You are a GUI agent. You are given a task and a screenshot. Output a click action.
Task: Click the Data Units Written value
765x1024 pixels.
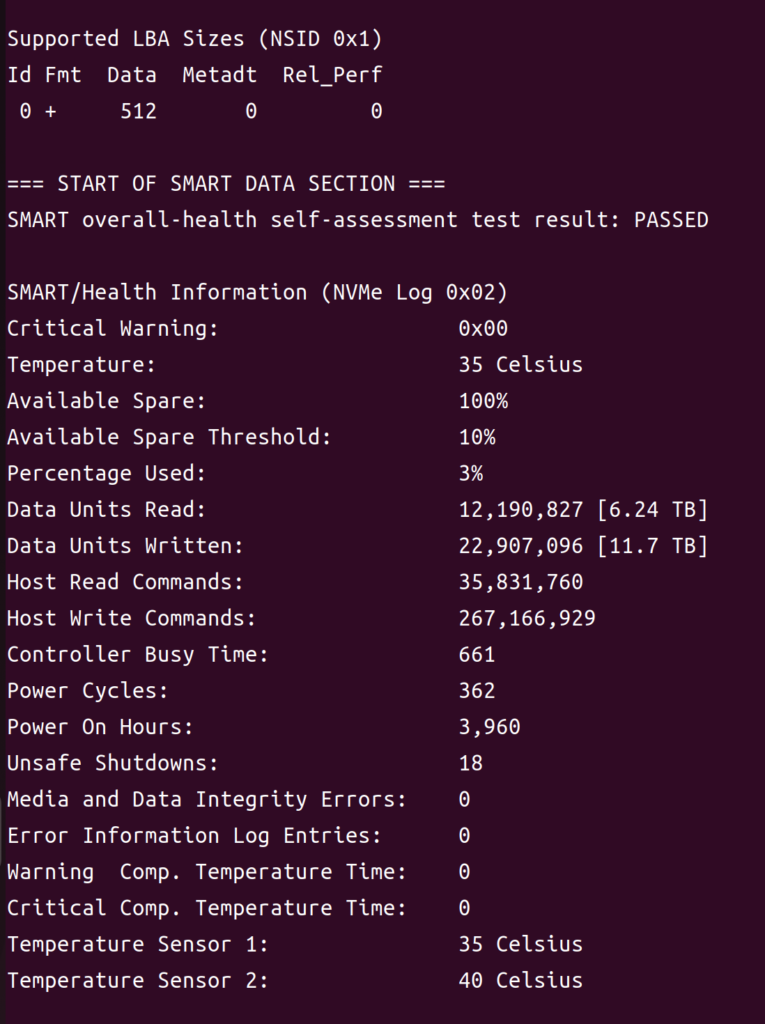click(x=583, y=546)
